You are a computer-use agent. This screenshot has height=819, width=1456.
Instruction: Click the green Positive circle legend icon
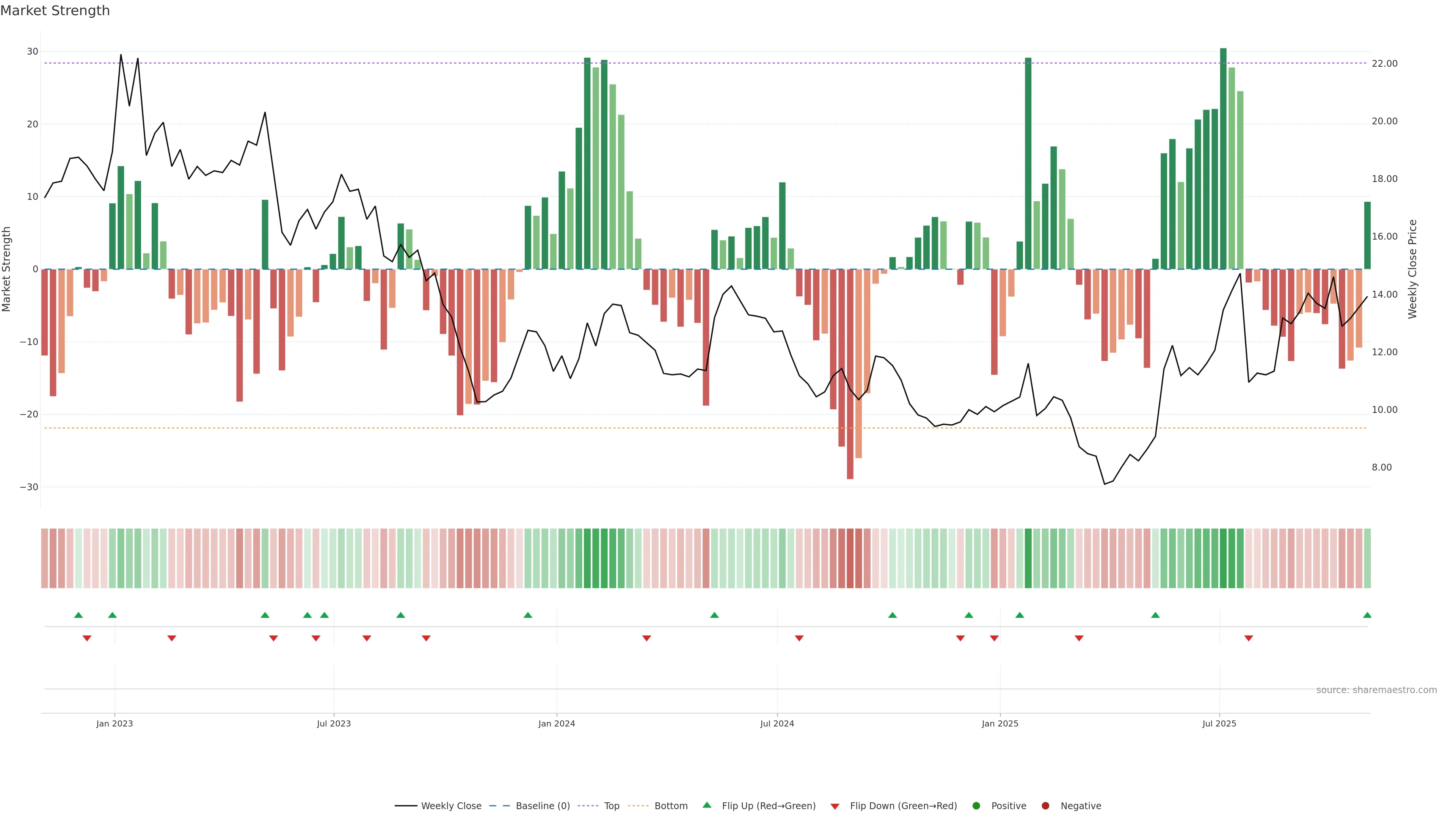(976, 805)
